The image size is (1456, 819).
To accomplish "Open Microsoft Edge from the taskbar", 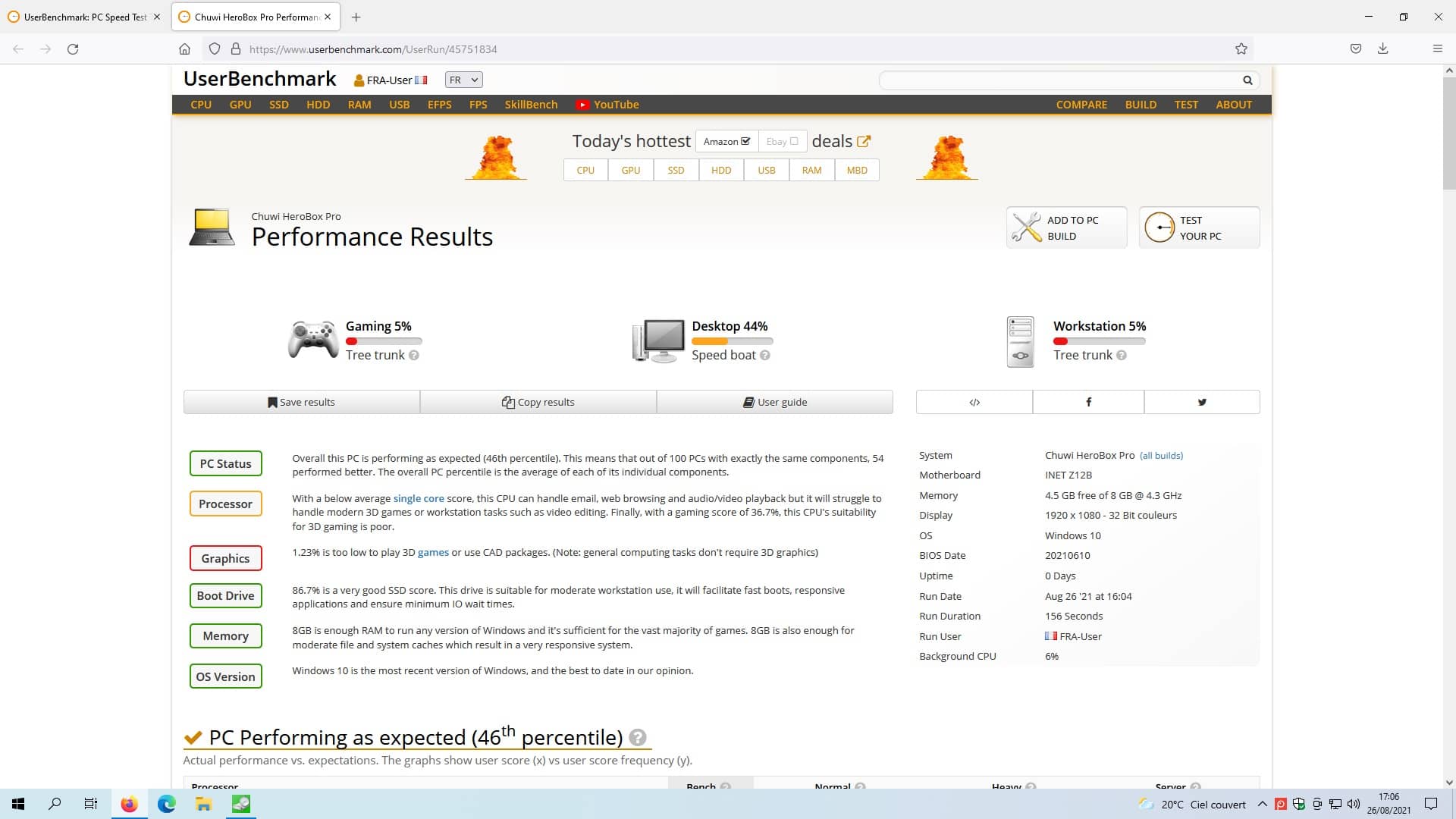I will tap(166, 804).
